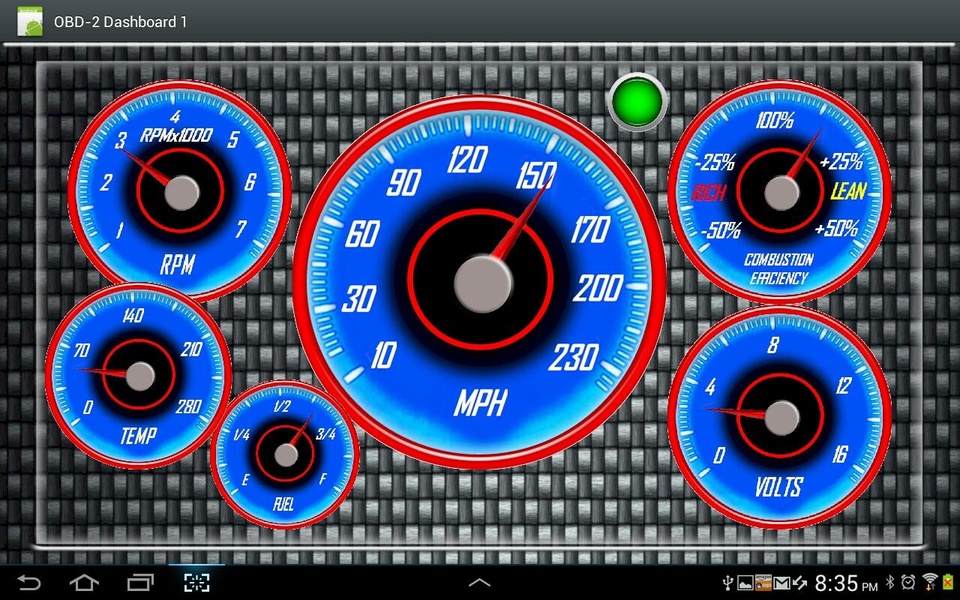Viewport: 960px width, 600px height.
Task: Click the 12 mark on VOLTS gauge
Action: 844,386
